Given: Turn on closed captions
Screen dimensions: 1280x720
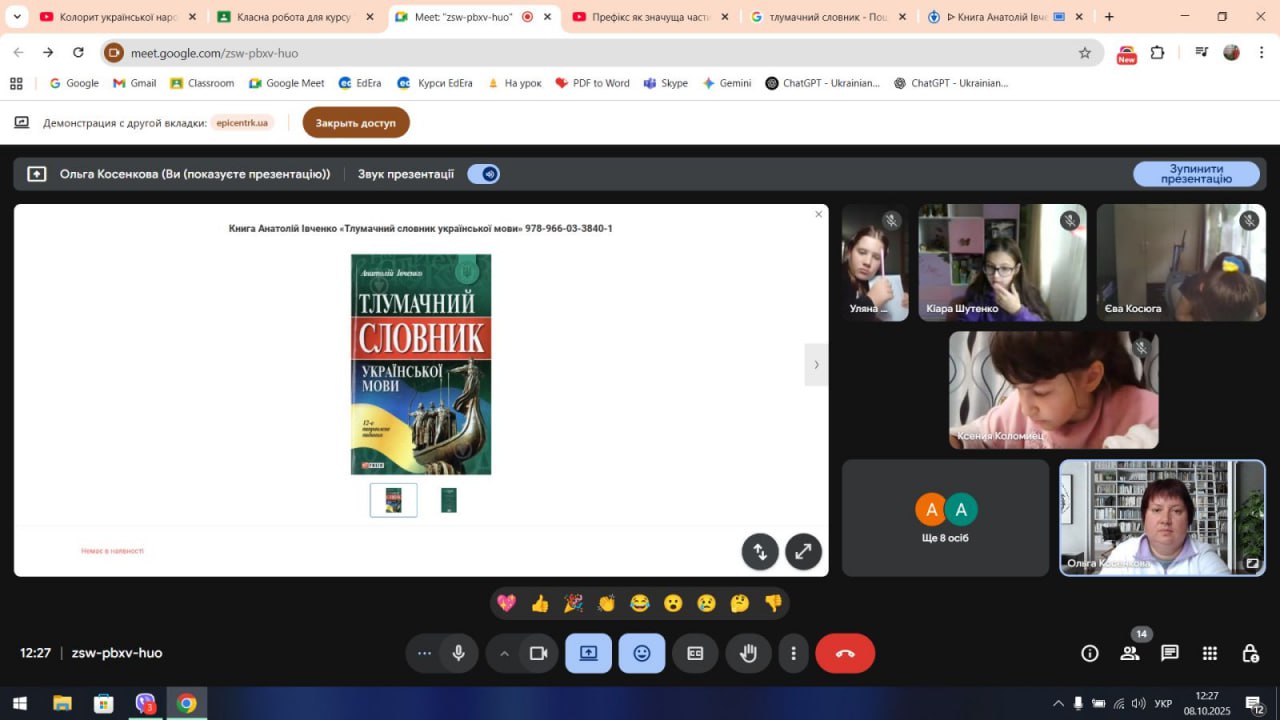Looking at the screenshot, I should point(695,653).
